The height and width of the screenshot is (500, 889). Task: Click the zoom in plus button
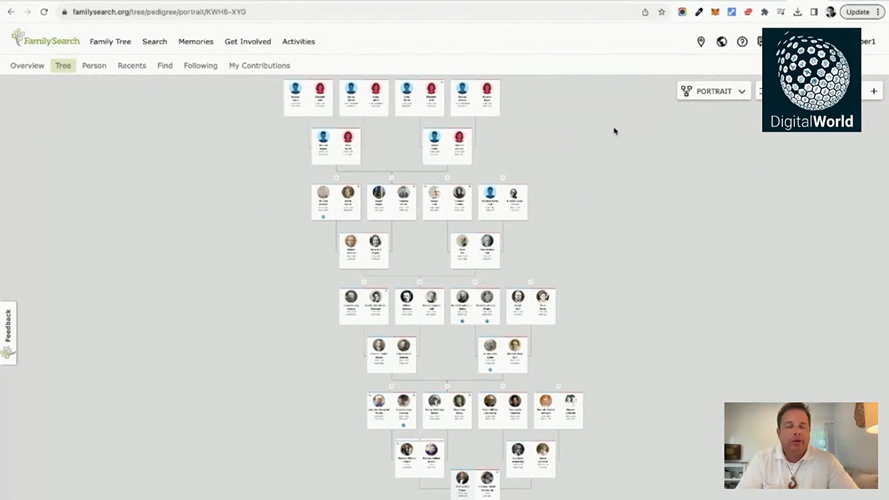[874, 91]
